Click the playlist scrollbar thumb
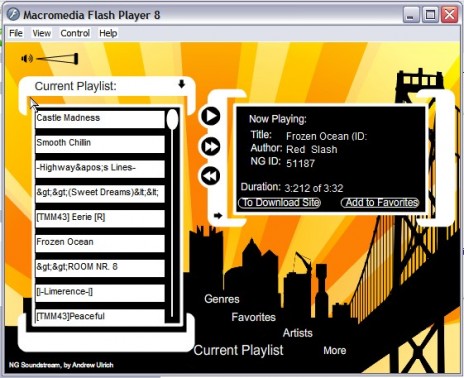This screenshot has height=378, width=464. point(172,119)
